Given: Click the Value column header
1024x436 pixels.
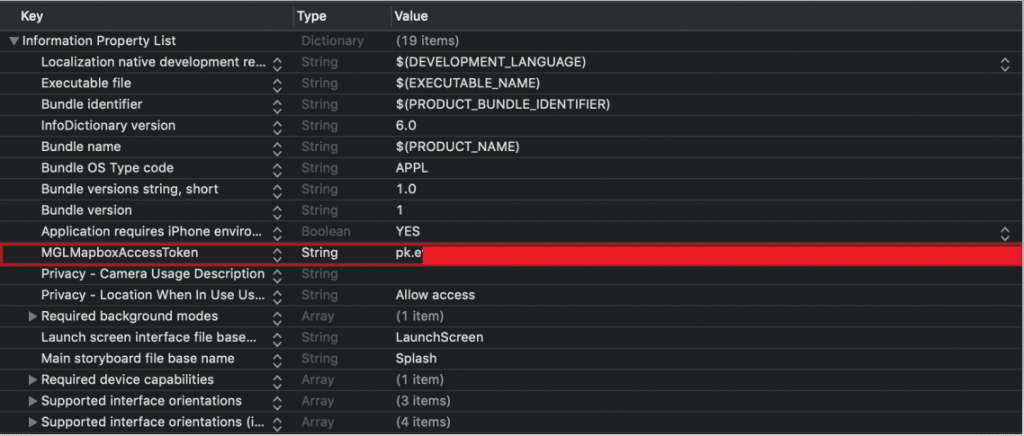Looking at the screenshot, I should tap(413, 16).
